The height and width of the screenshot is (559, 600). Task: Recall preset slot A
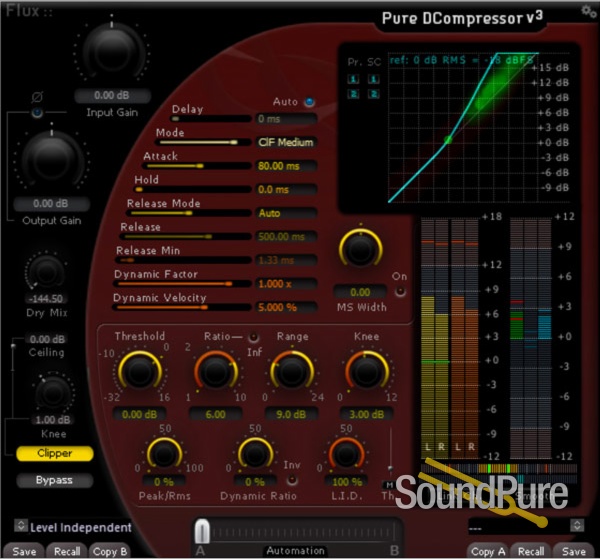[x=67, y=551]
